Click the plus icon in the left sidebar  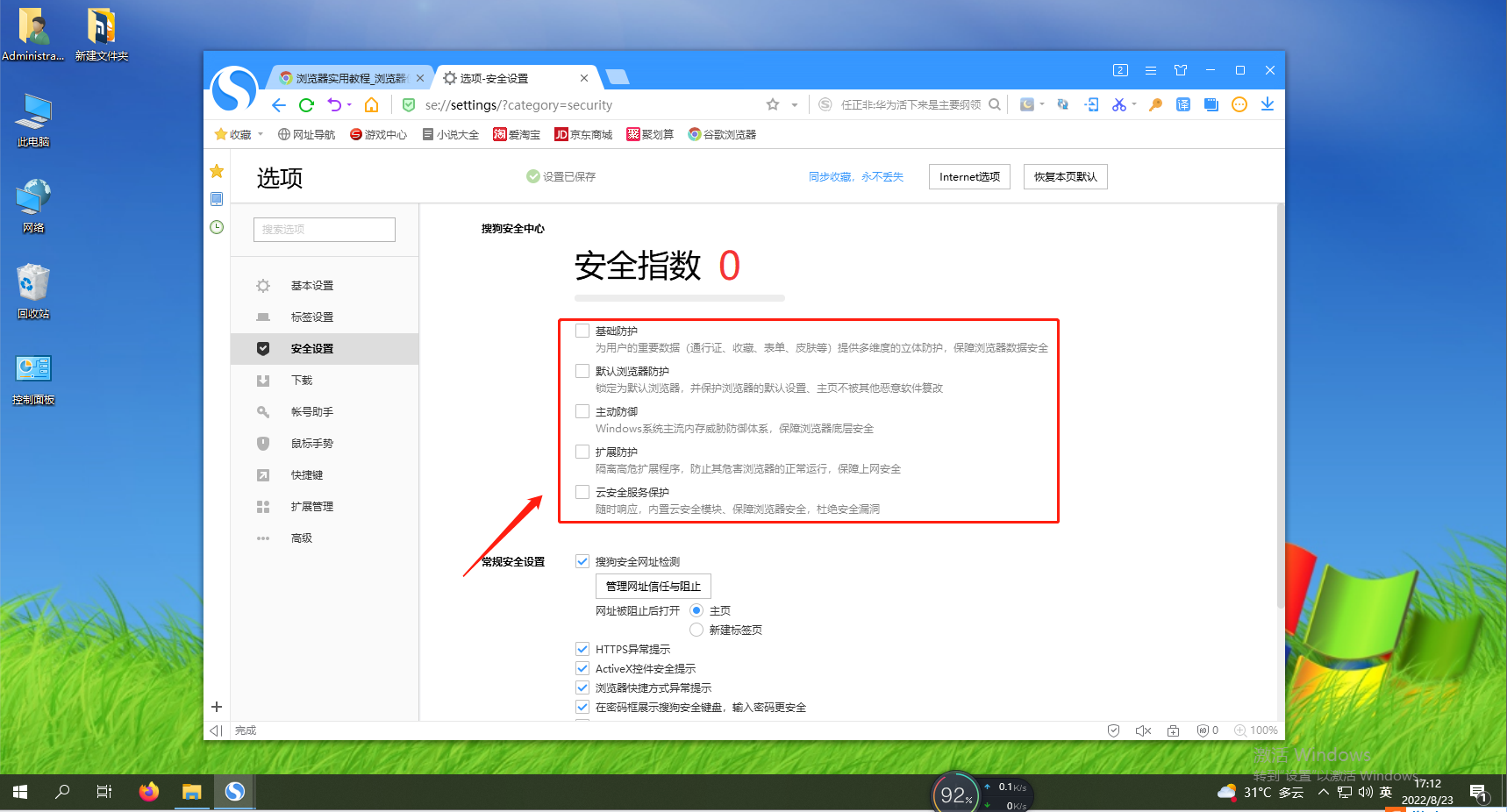pyautogui.click(x=217, y=707)
